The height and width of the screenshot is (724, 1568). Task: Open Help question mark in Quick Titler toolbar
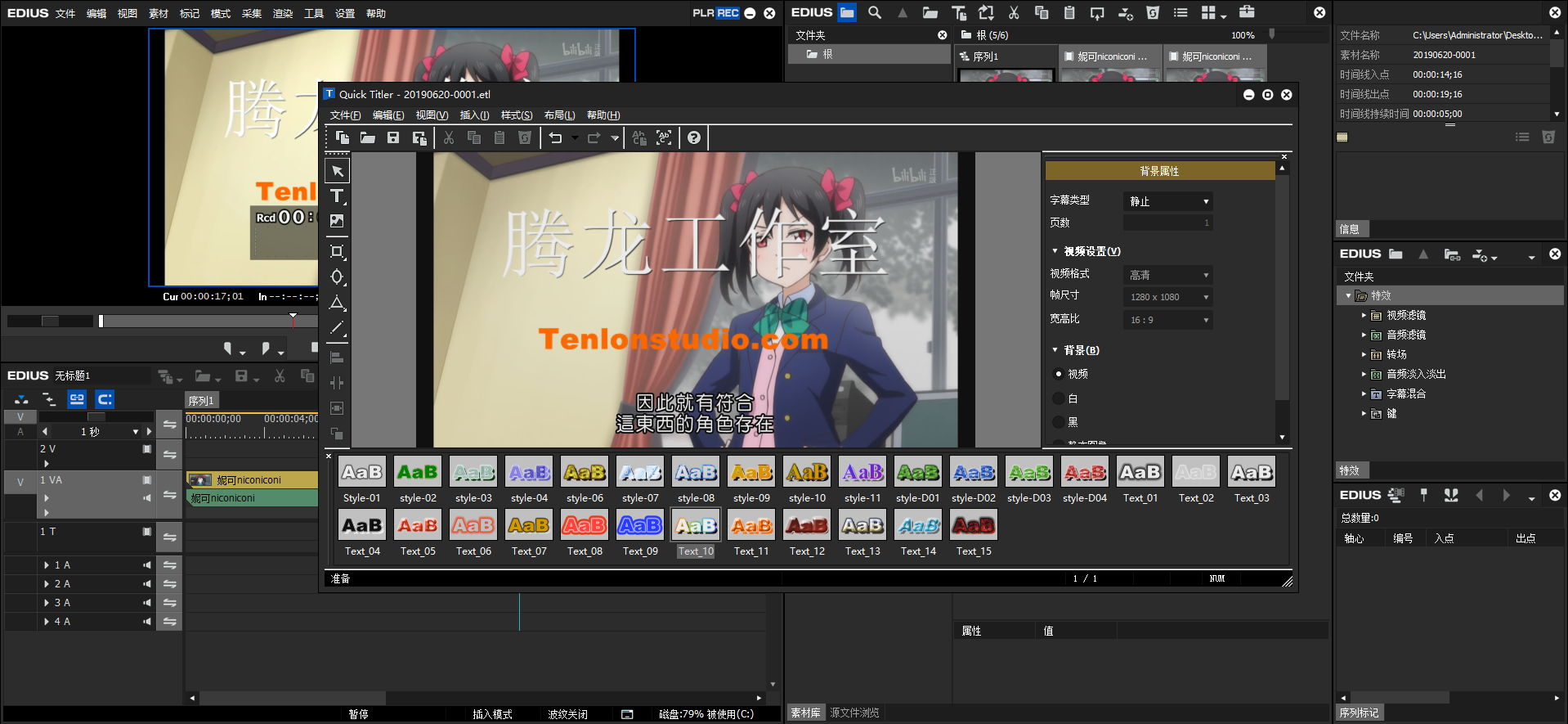694,137
